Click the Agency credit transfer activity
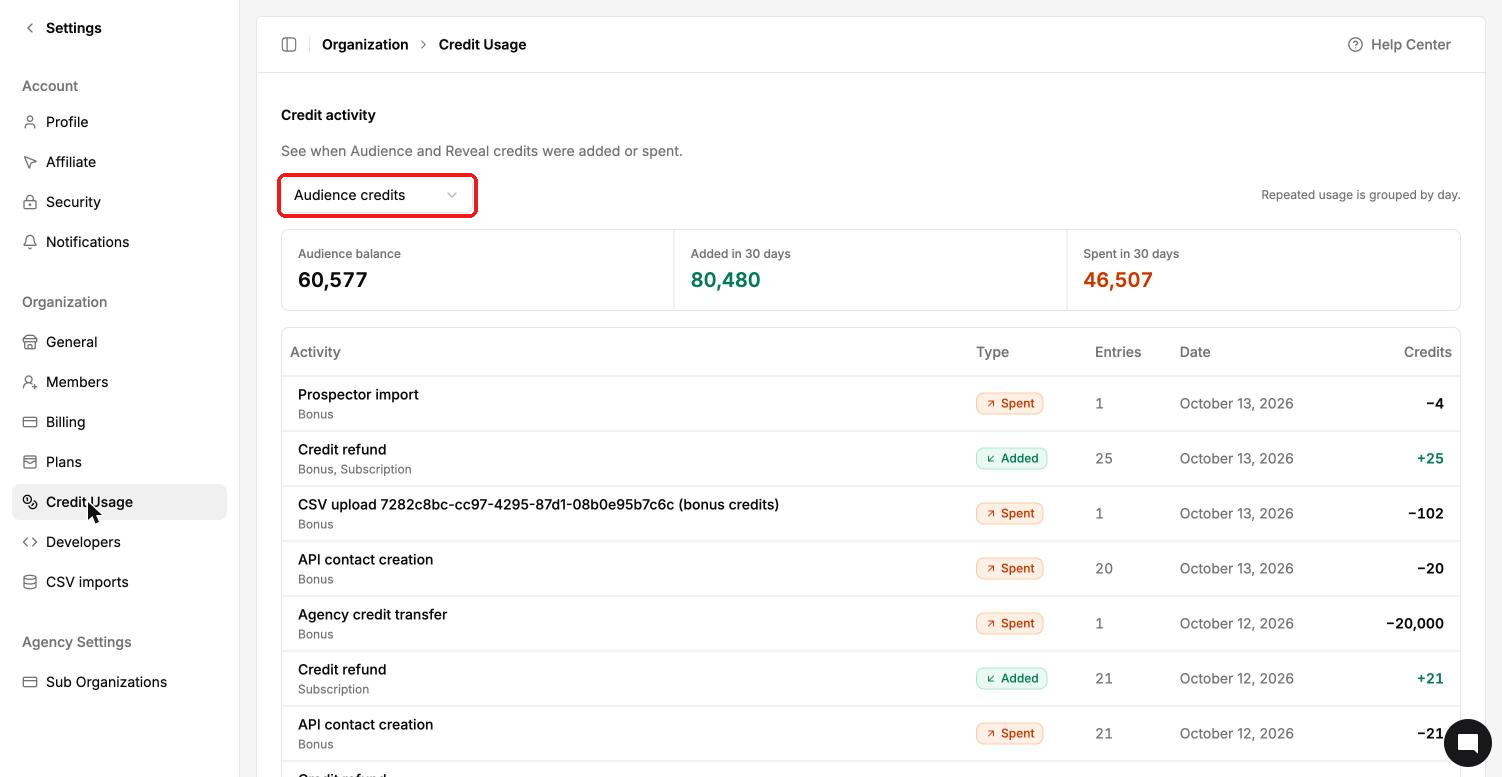 pyautogui.click(x=870, y=623)
